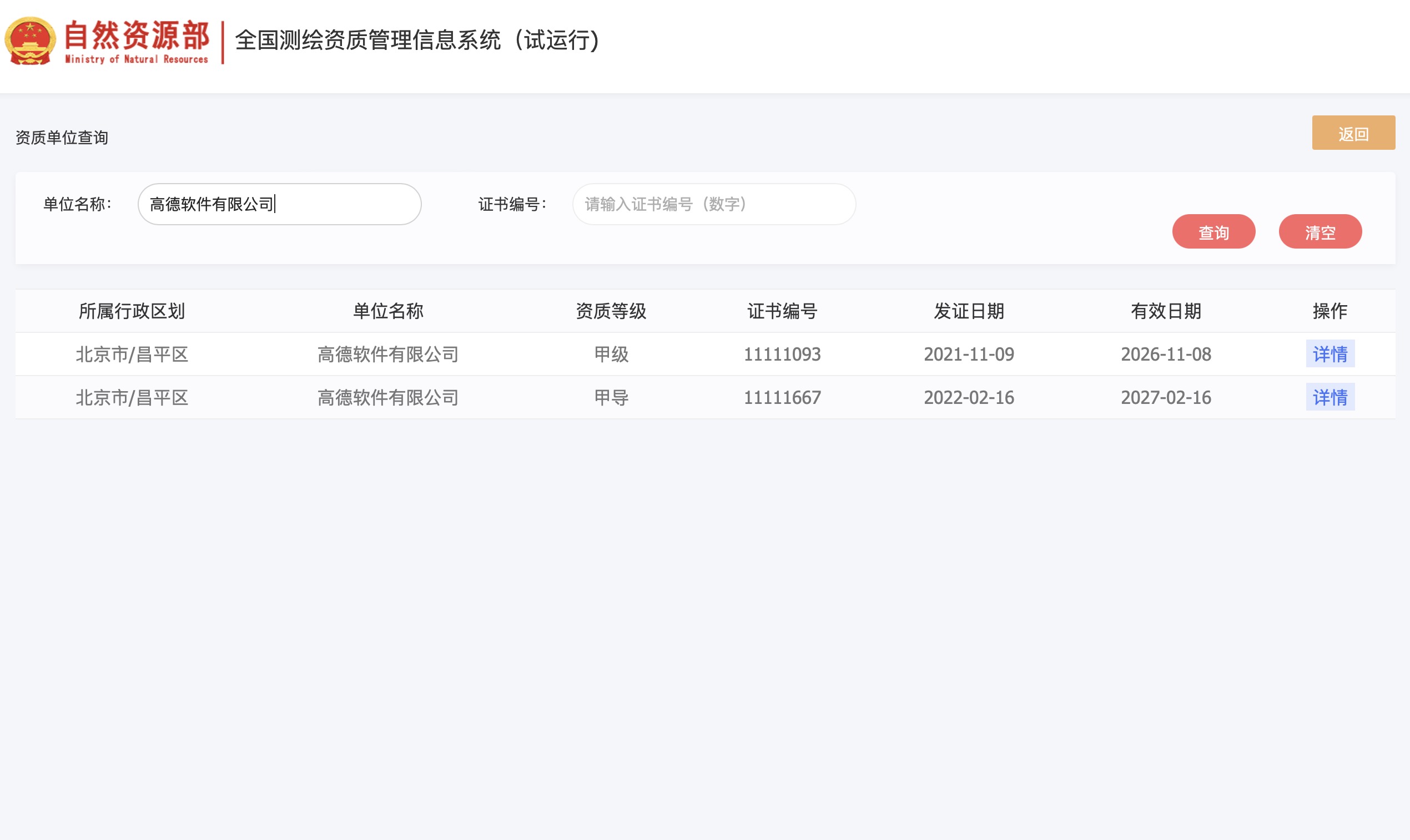Click certificate number 11111093
The height and width of the screenshot is (840, 1410).
tap(782, 355)
